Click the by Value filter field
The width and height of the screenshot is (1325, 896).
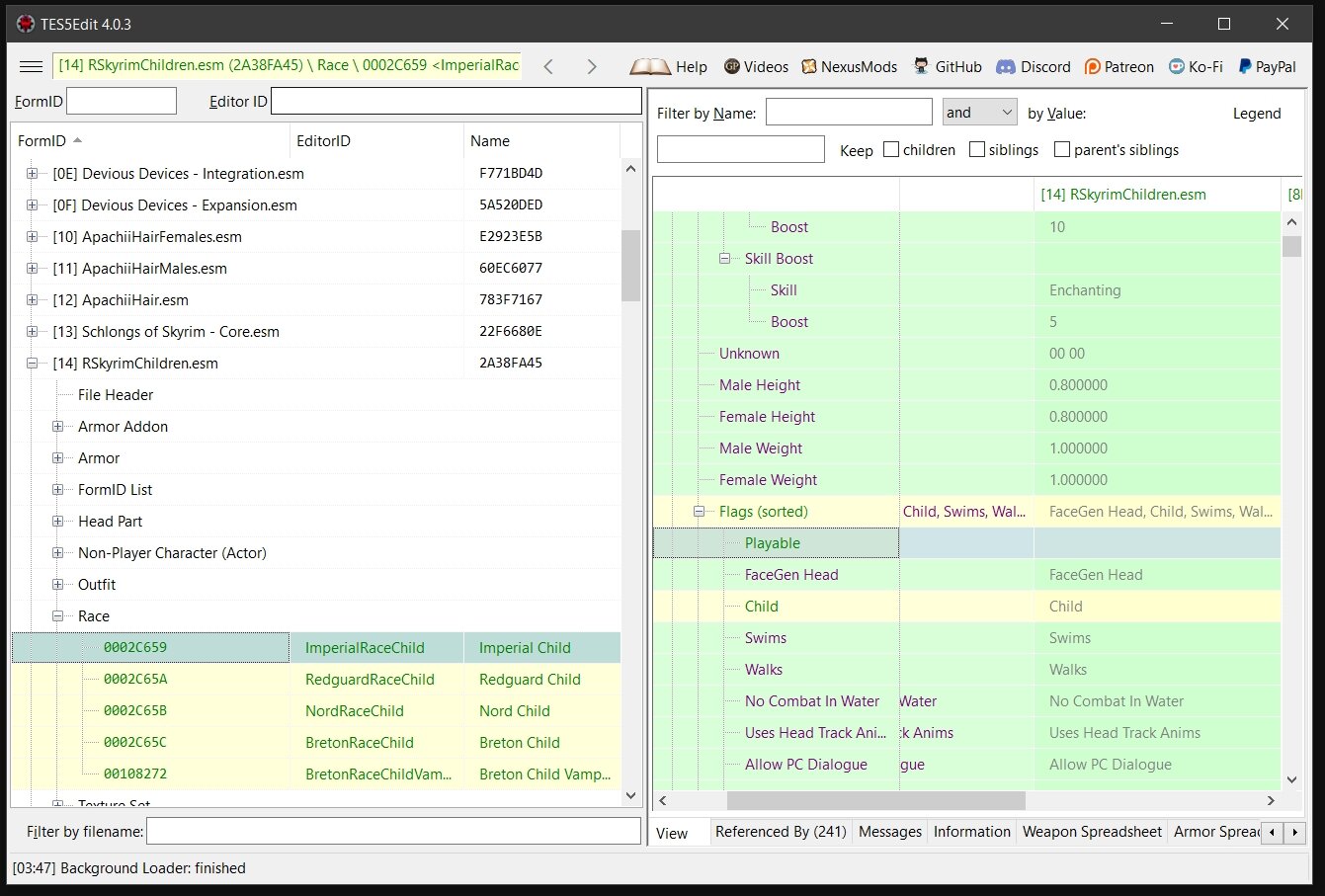click(x=740, y=149)
